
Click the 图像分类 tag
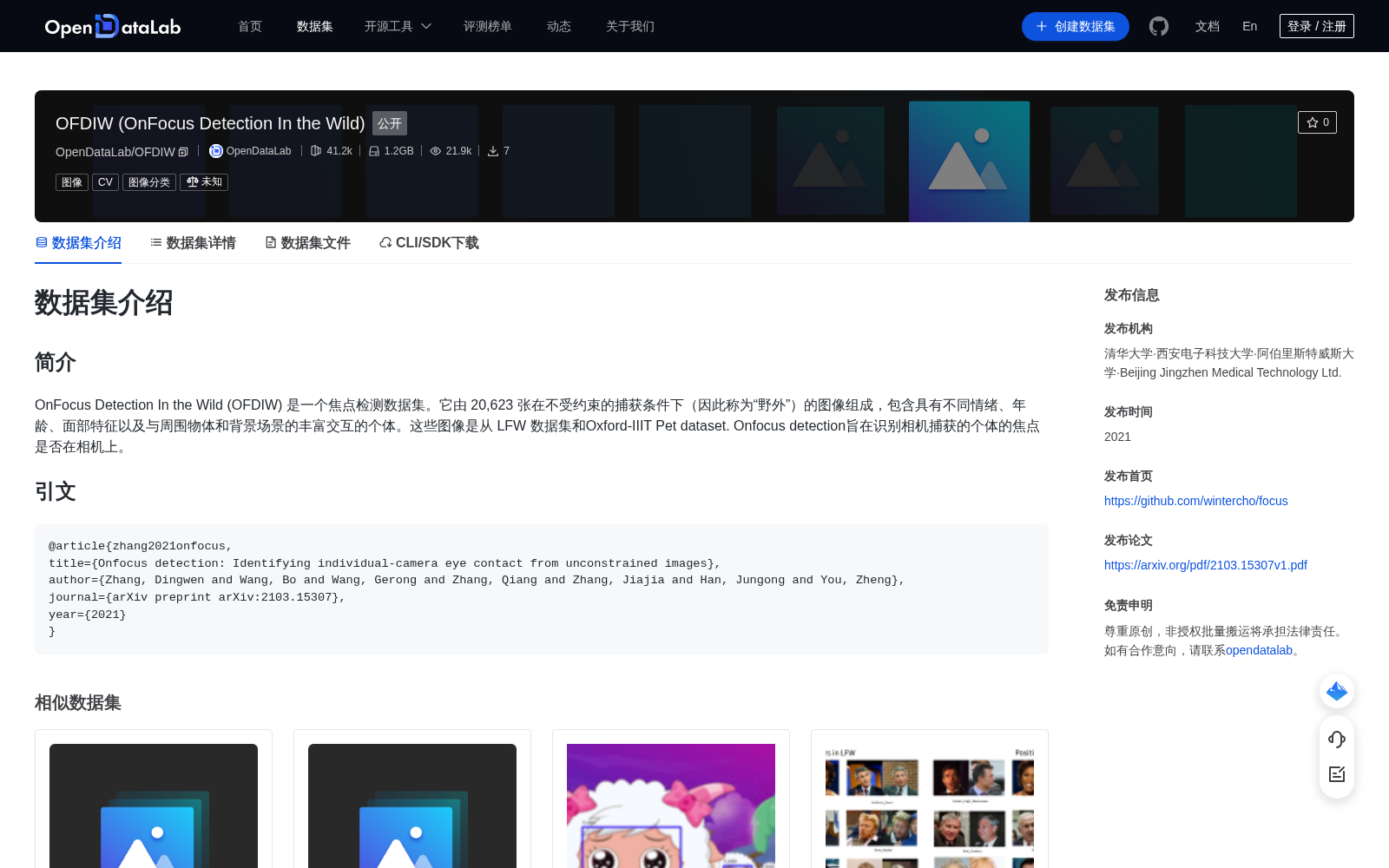click(x=149, y=182)
